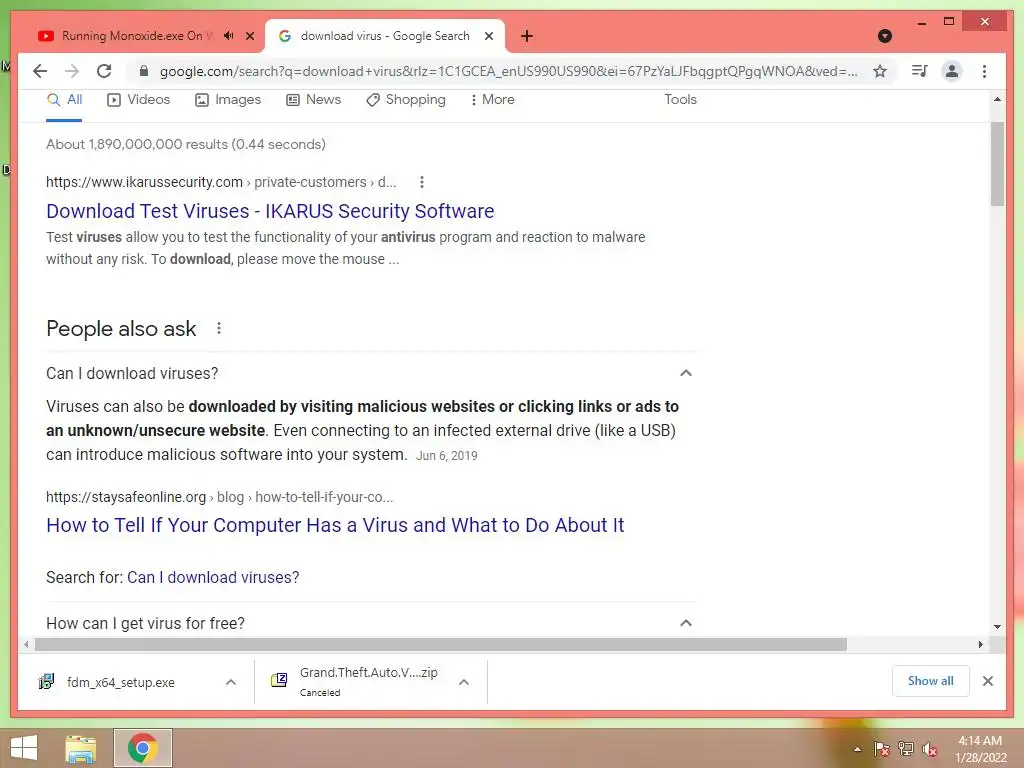Open File Explorer from the taskbar
This screenshot has height=768, width=1024.
80,748
